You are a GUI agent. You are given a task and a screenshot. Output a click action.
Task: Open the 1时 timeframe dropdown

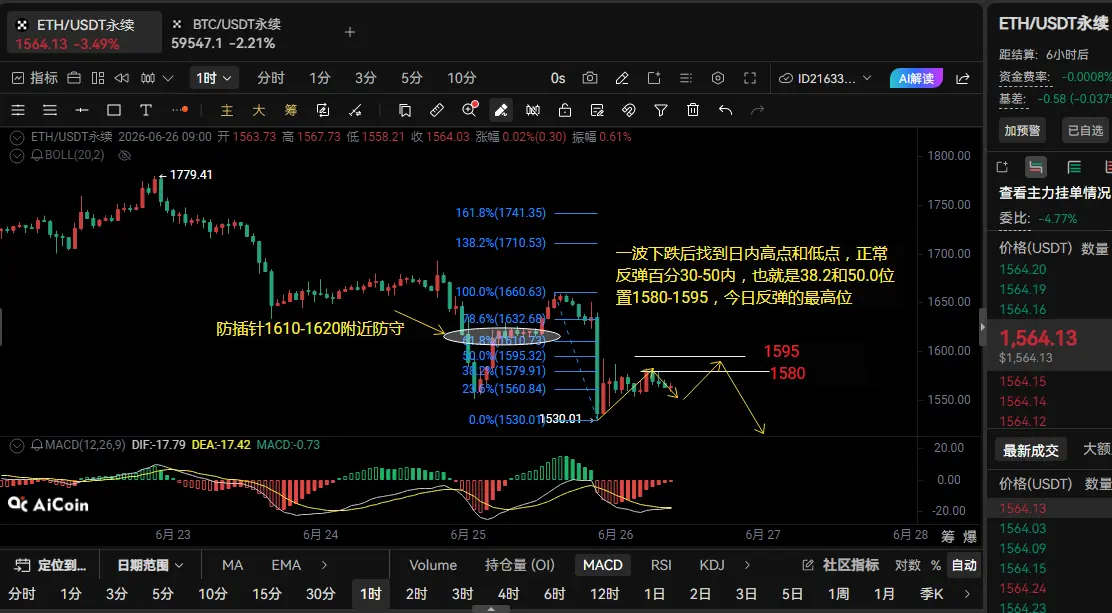(213, 78)
